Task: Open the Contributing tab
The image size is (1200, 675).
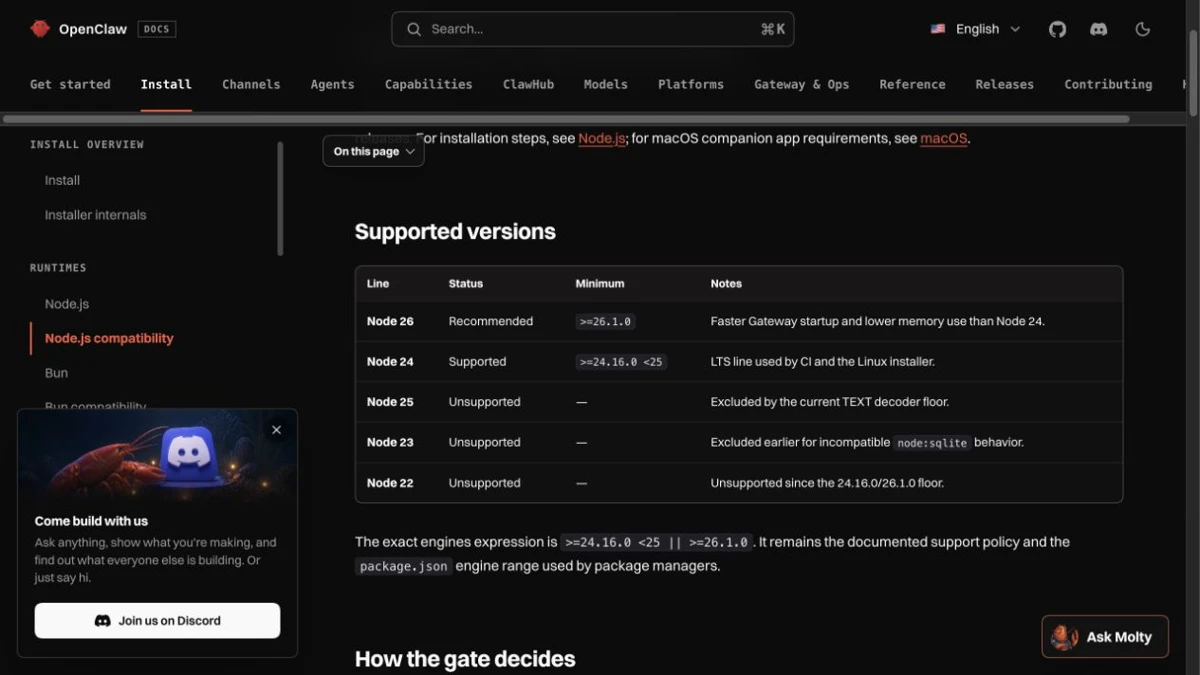Action: click(x=1108, y=84)
